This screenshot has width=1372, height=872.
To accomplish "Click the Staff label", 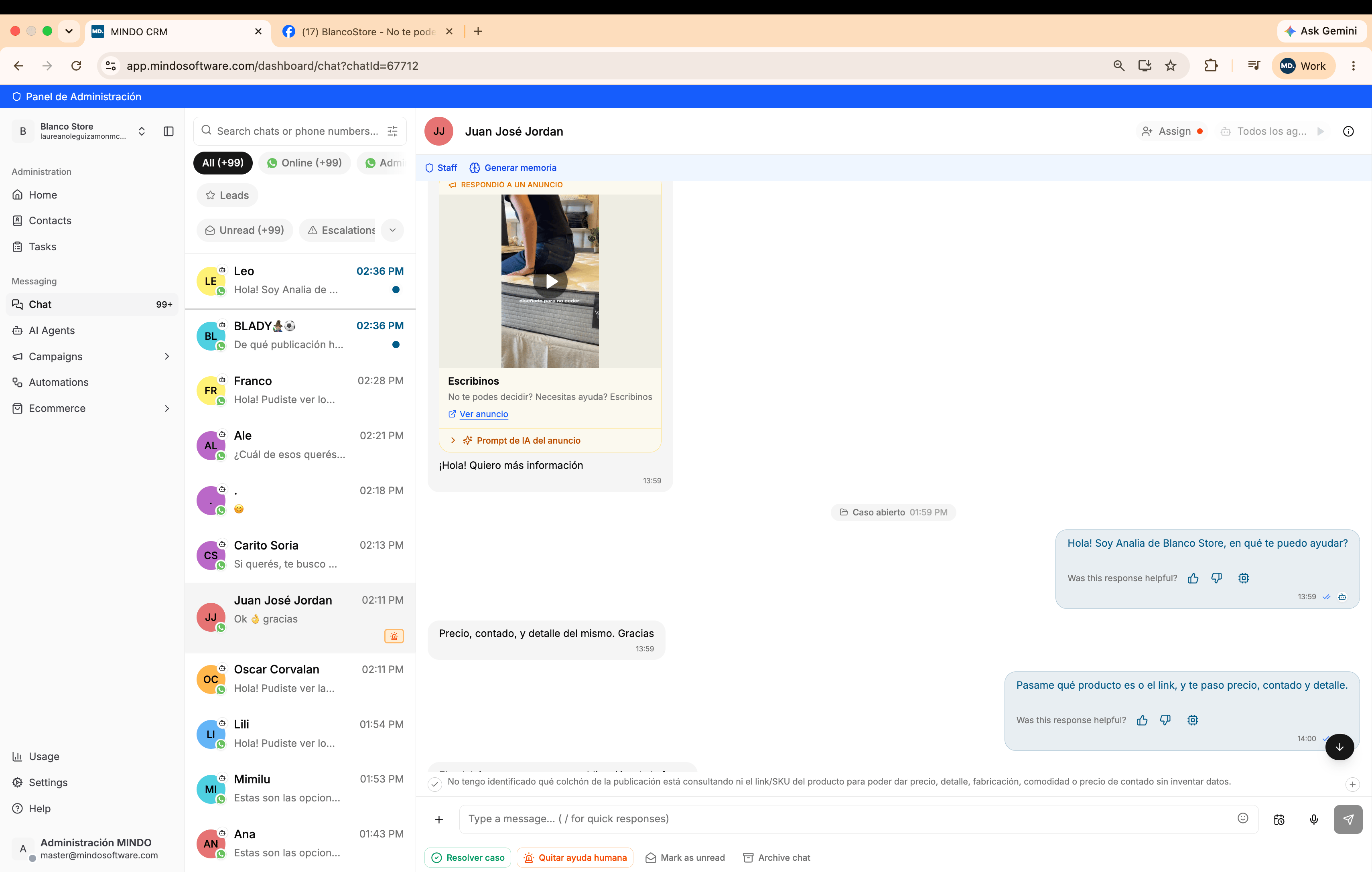I will point(441,168).
